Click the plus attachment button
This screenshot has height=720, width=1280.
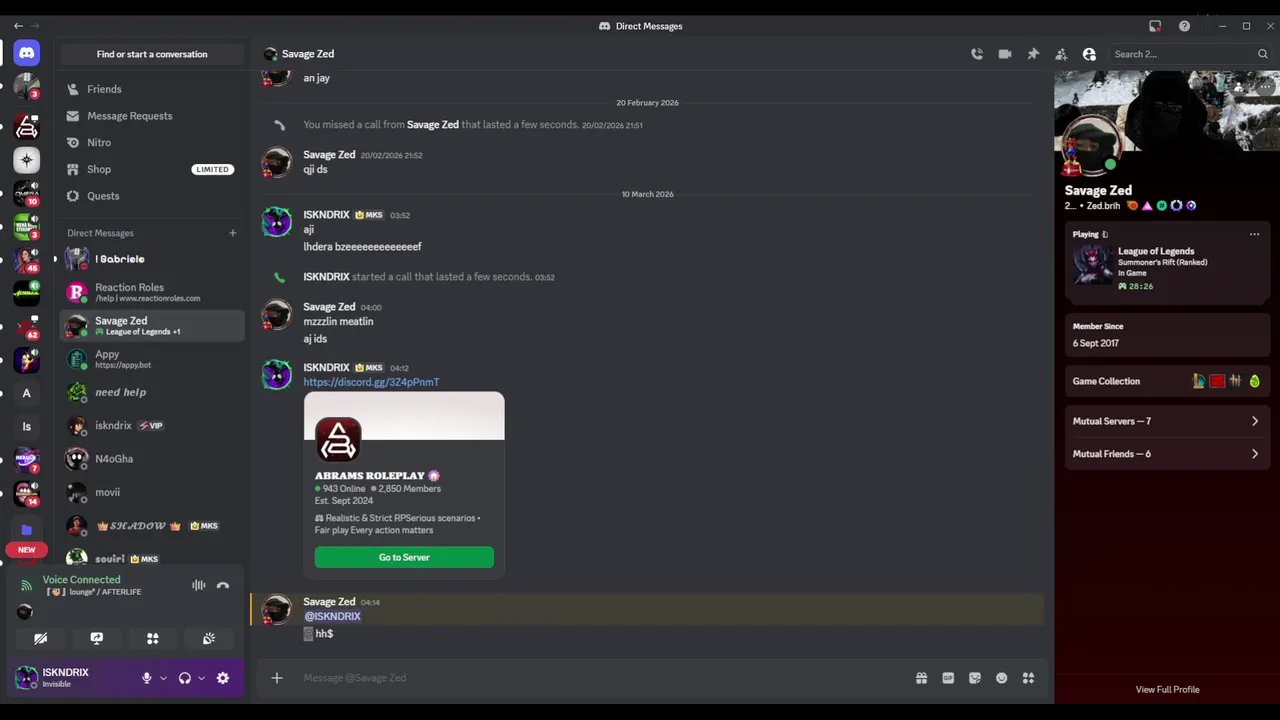point(277,678)
